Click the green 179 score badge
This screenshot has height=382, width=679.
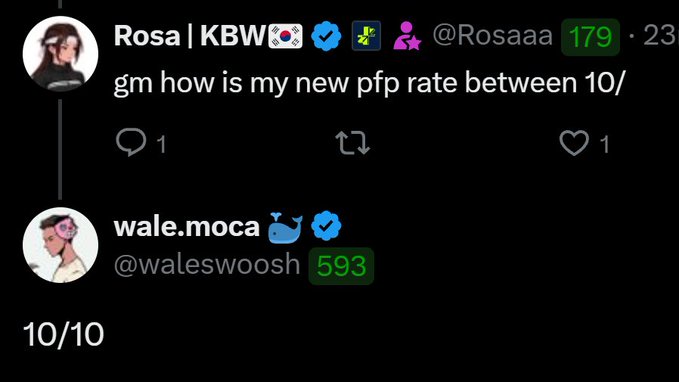(590, 37)
